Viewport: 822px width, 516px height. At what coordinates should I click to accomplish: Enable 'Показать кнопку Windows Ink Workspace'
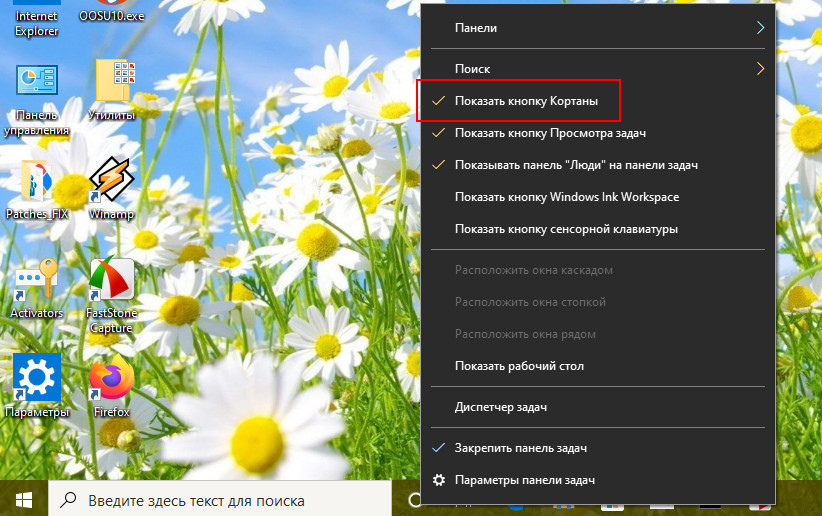598,197
